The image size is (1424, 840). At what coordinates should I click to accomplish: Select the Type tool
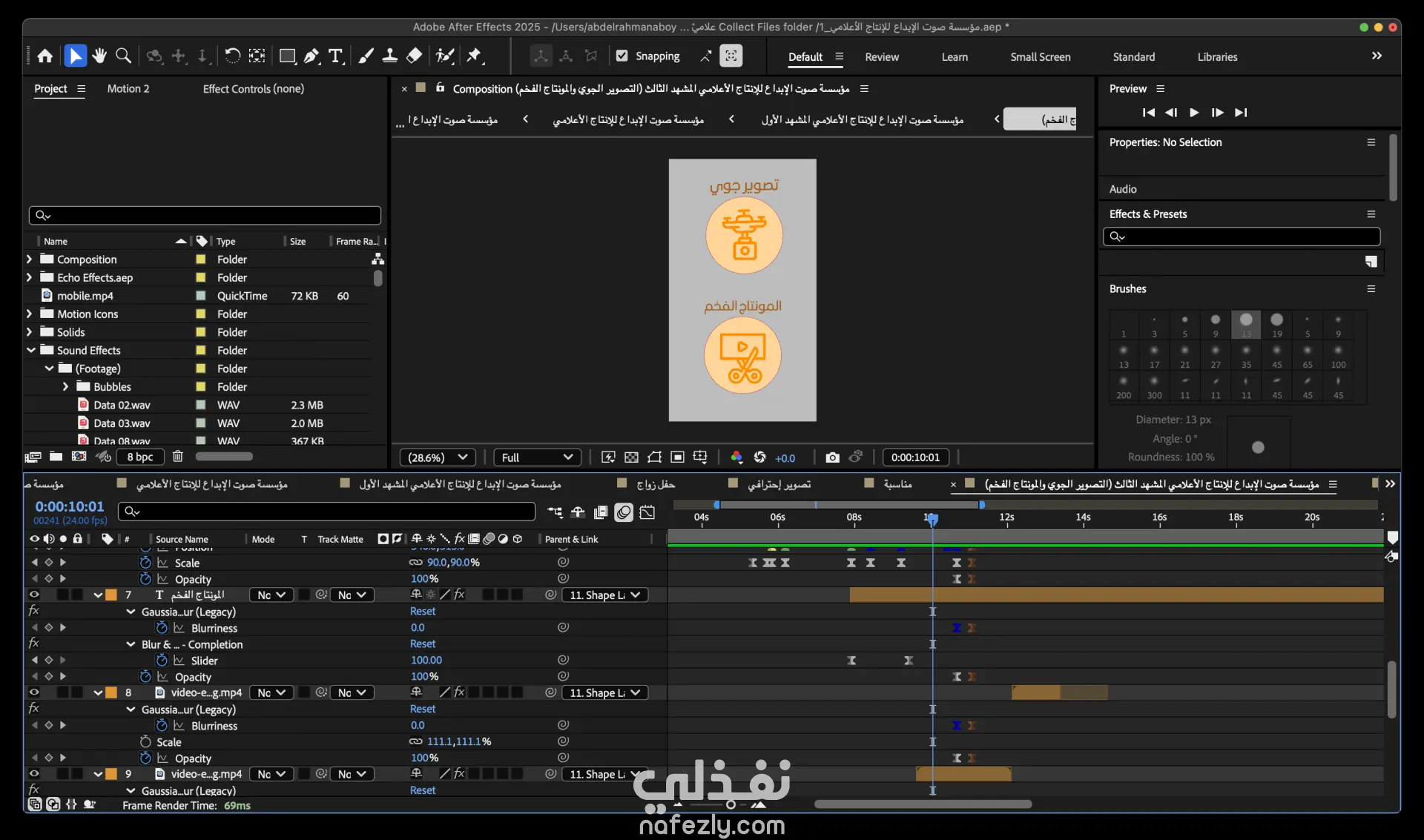pyautogui.click(x=335, y=56)
